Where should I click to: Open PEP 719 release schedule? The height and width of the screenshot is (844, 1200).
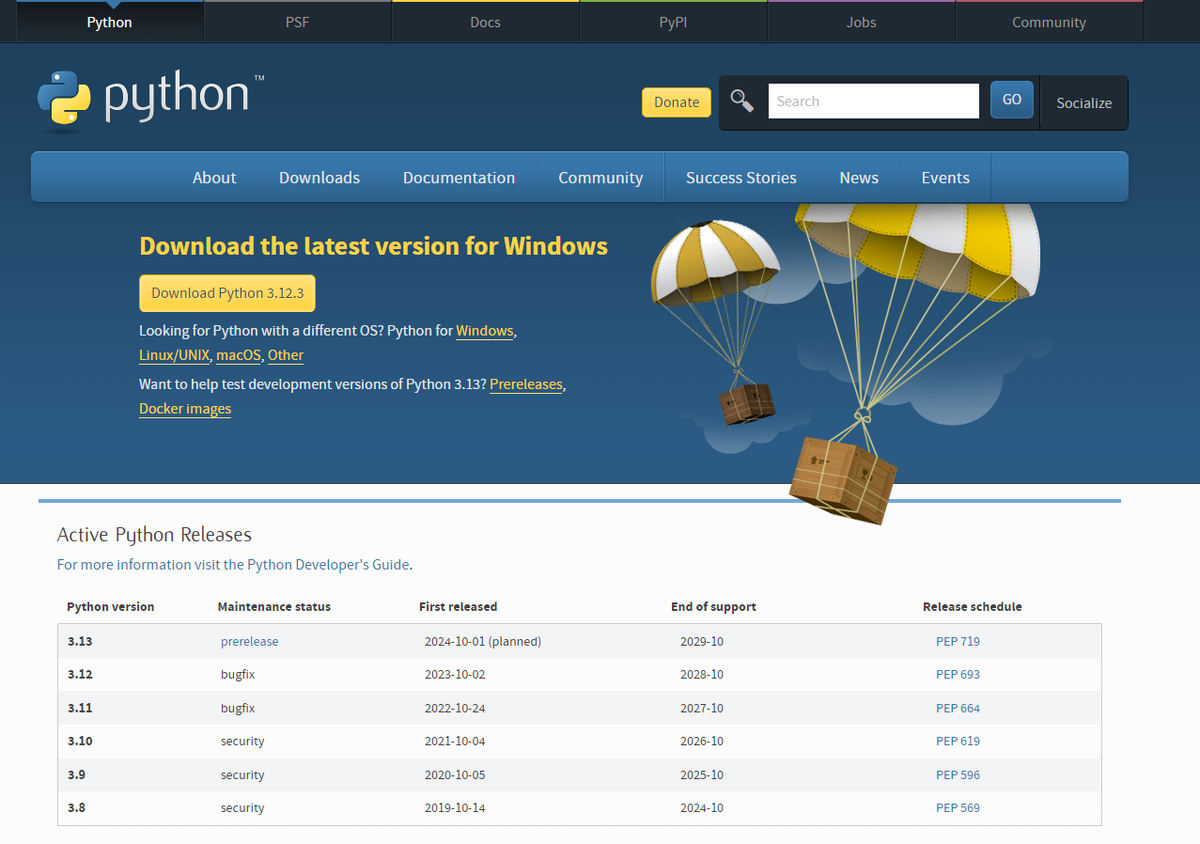pos(958,641)
